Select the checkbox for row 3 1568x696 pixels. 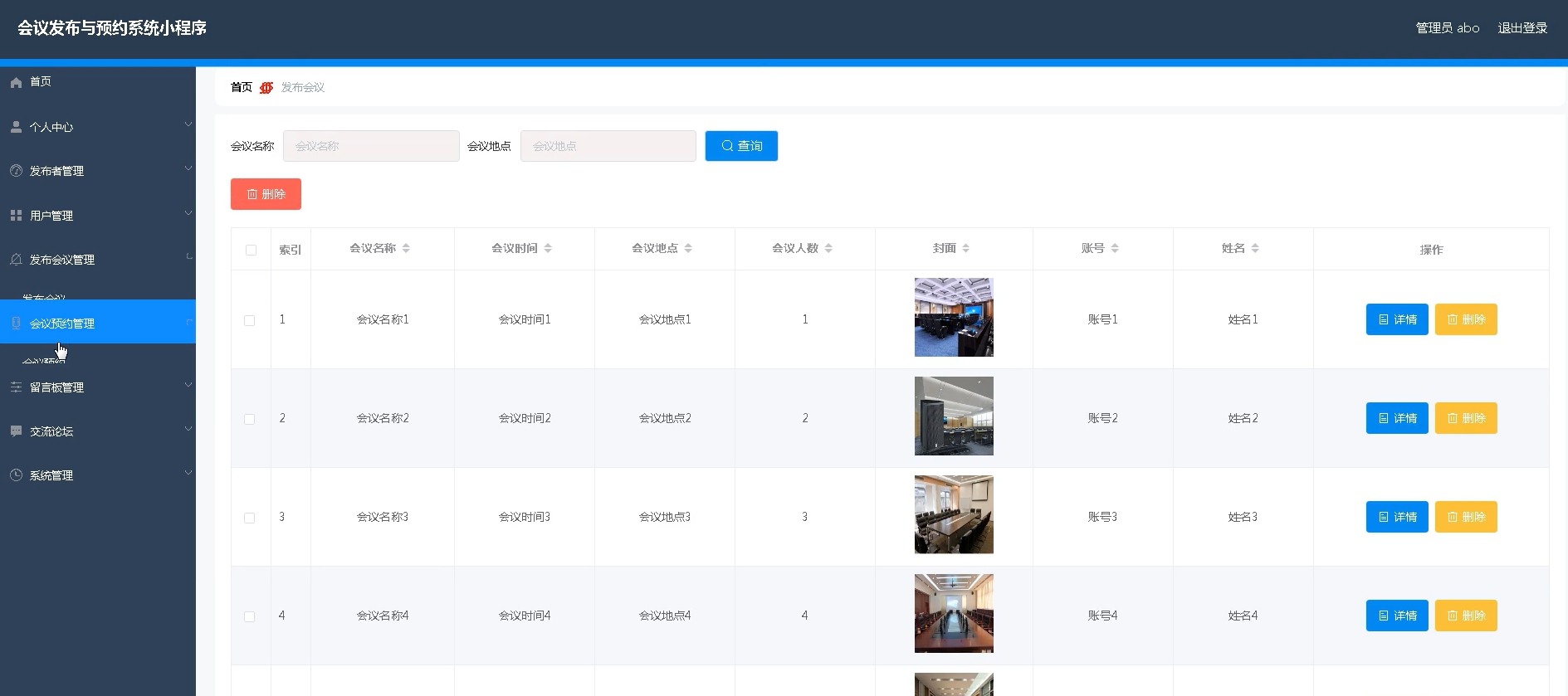(250, 518)
